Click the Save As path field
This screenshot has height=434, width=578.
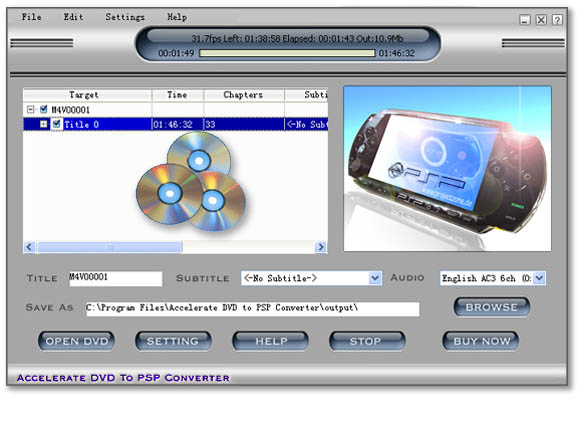click(253, 309)
